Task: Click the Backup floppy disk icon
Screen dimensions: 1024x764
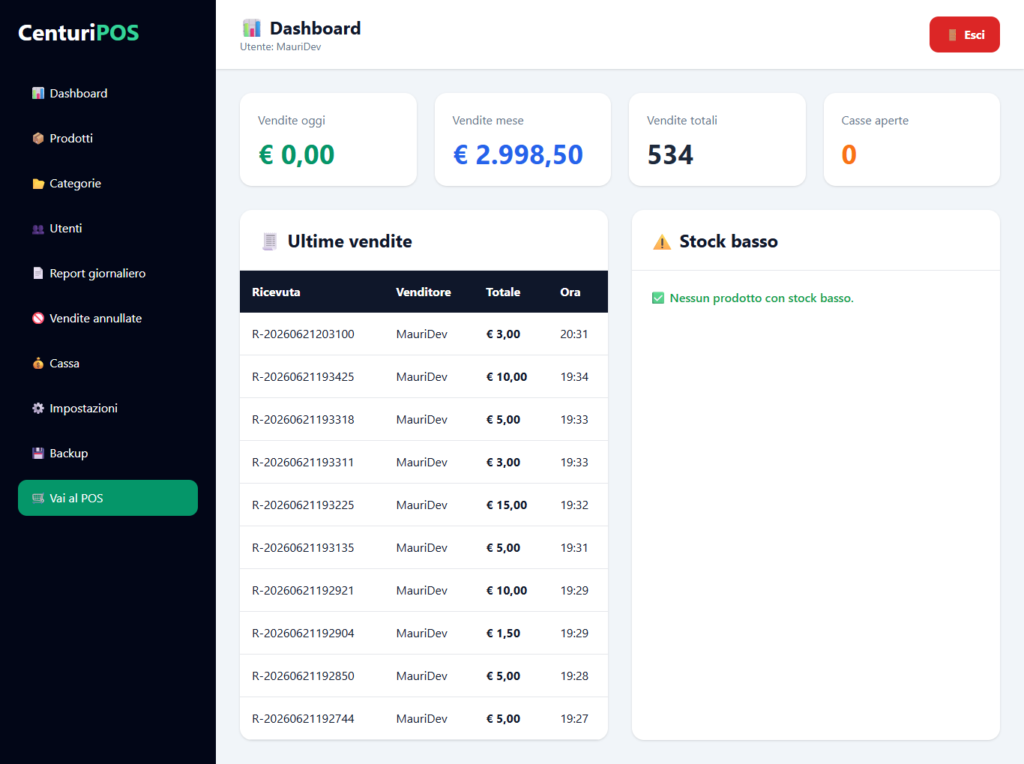Action: pyautogui.click(x=38, y=453)
